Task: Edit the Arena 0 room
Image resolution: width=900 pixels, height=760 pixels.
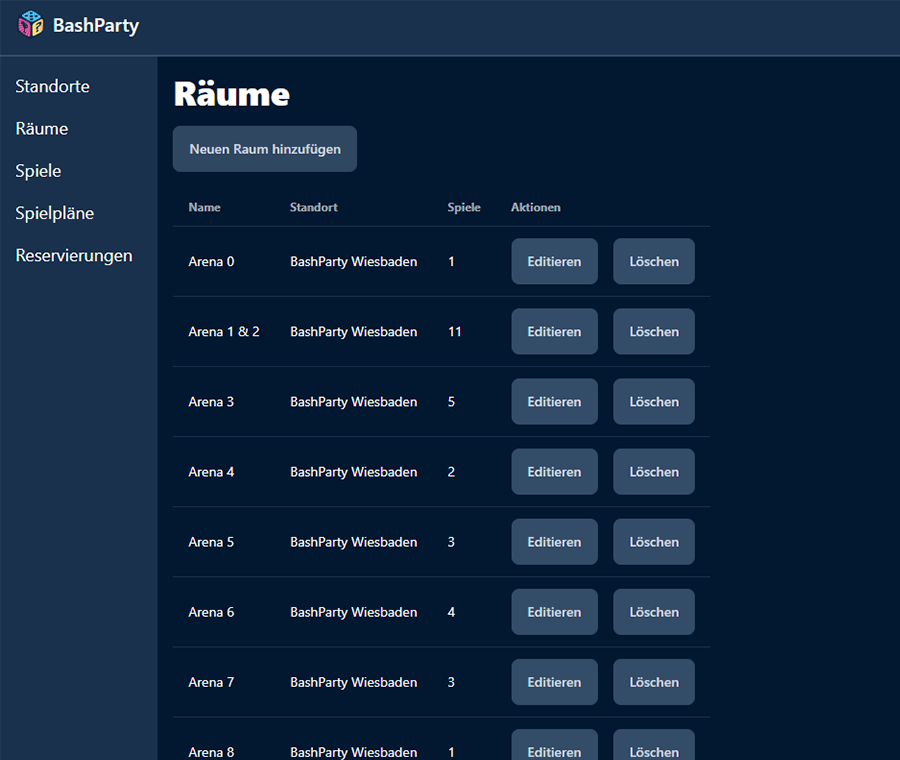Action: pos(554,261)
